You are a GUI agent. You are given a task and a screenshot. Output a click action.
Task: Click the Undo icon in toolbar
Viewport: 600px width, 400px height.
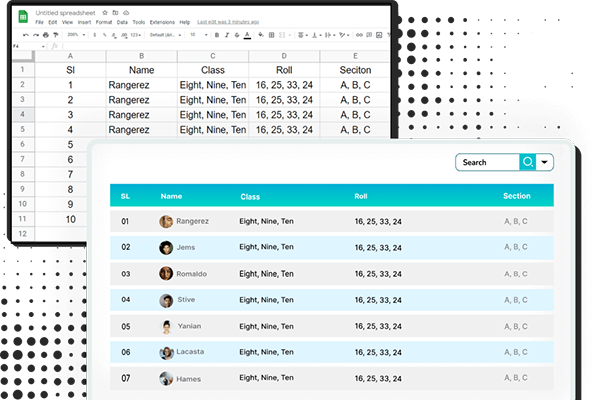[25, 33]
